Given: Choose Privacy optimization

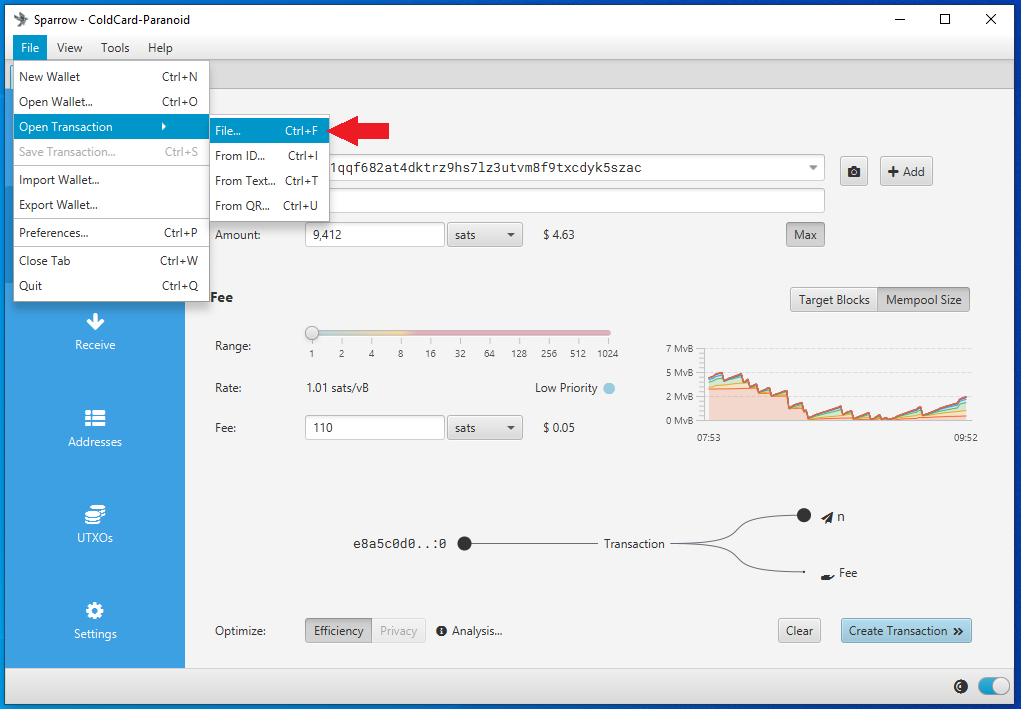Looking at the screenshot, I should pos(399,631).
